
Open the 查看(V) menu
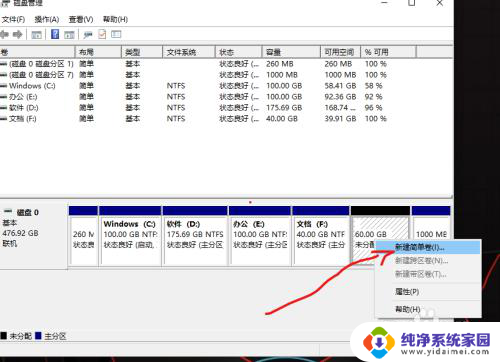(81, 19)
